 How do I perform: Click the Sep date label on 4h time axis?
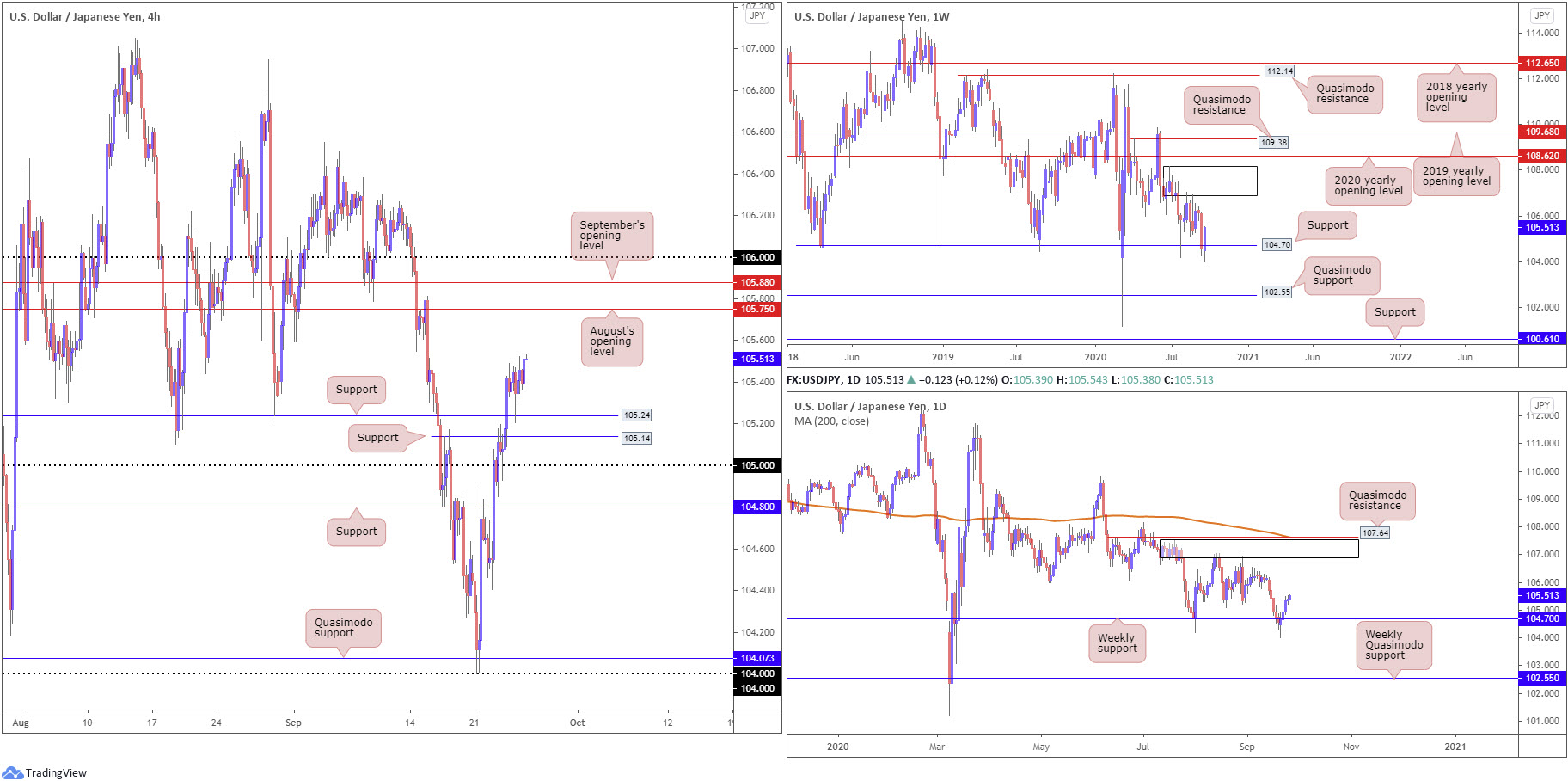click(x=293, y=723)
